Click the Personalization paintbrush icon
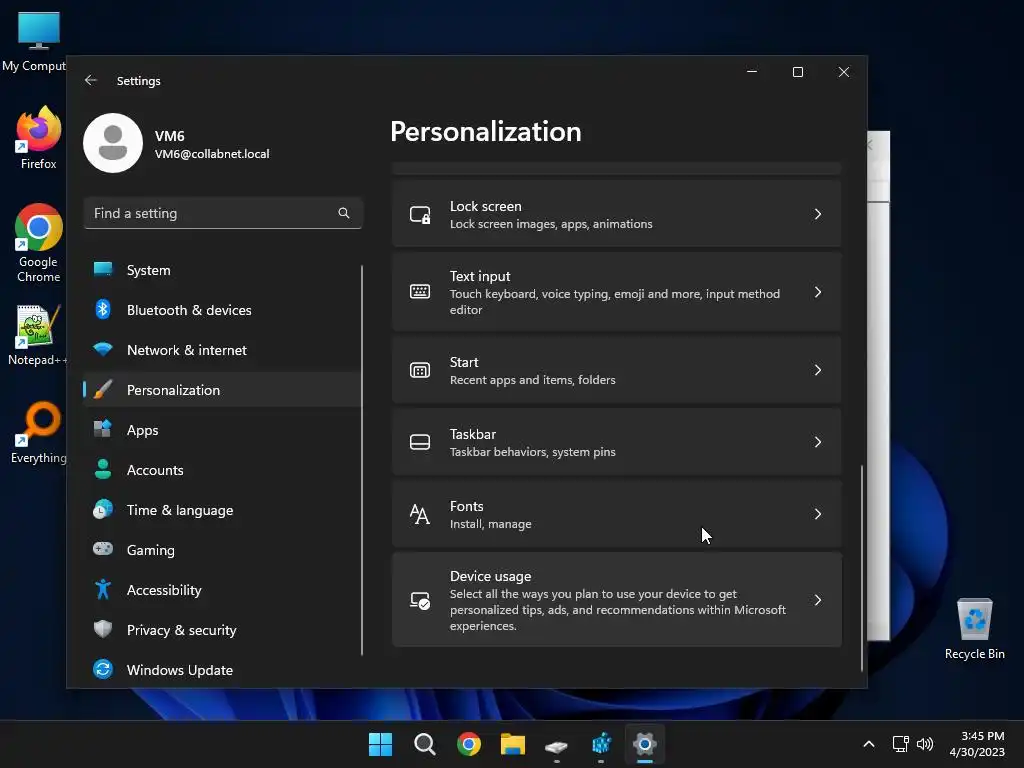The image size is (1024, 768). pyautogui.click(x=103, y=389)
